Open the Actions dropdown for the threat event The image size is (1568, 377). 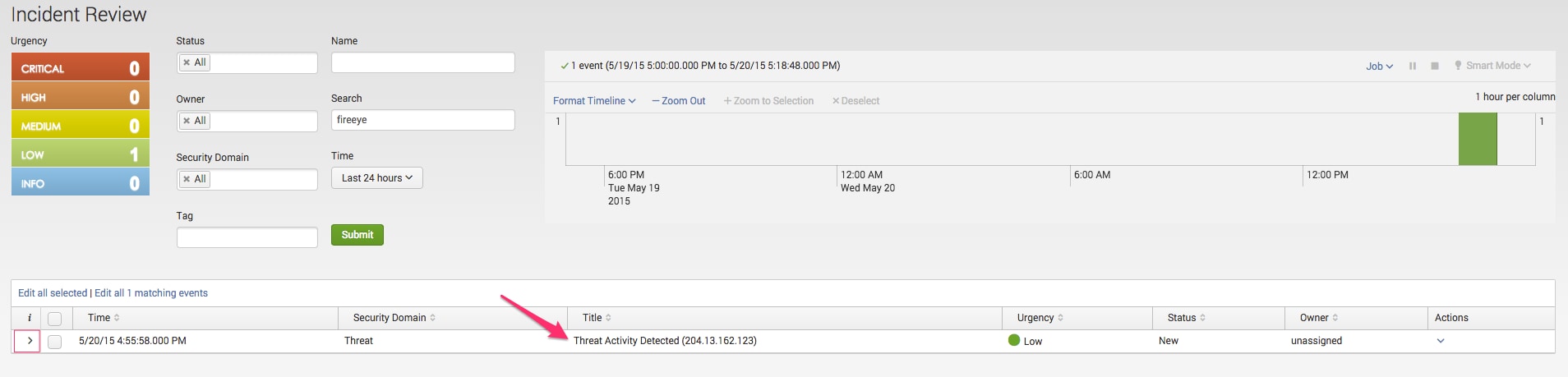[1441, 341]
